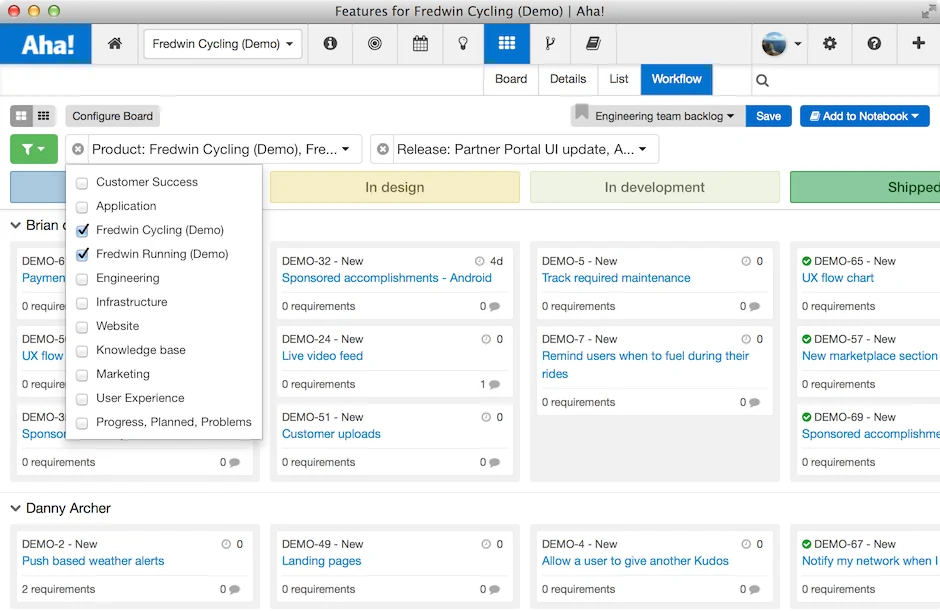Click the search magnifier icon
This screenshot has width=940, height=611.
pos(762,80)
